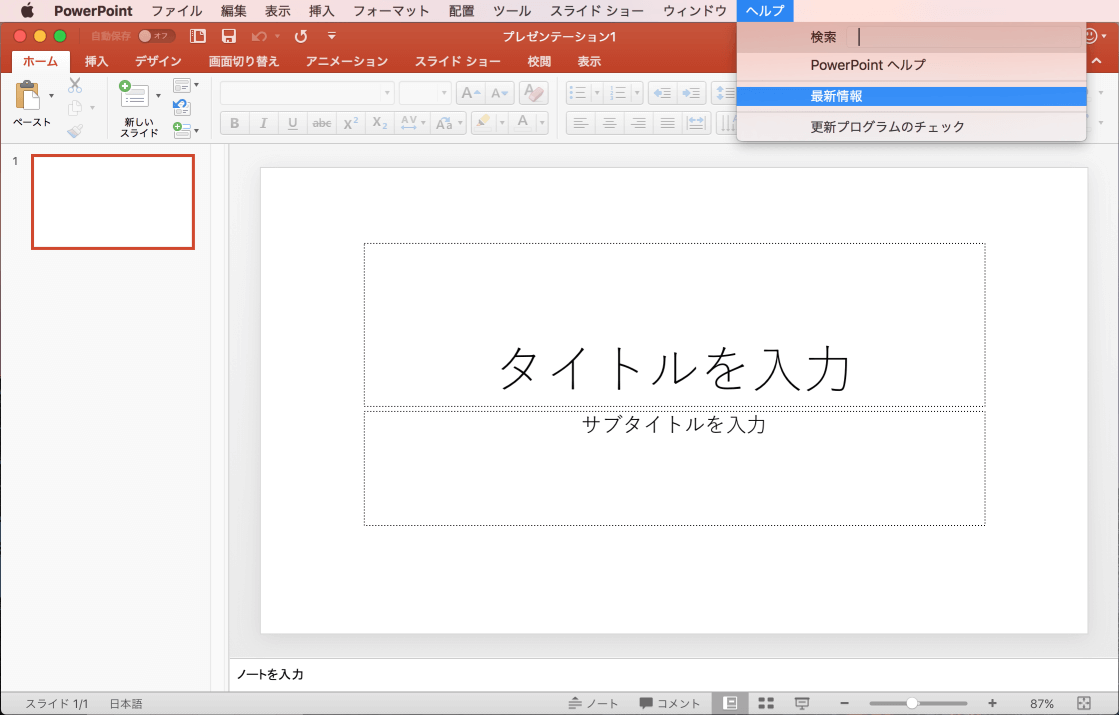Open the 新しいスライド layout dropdown arrow
The width and height of the screenshot is (1119, 715).
[x=158, y=97]
